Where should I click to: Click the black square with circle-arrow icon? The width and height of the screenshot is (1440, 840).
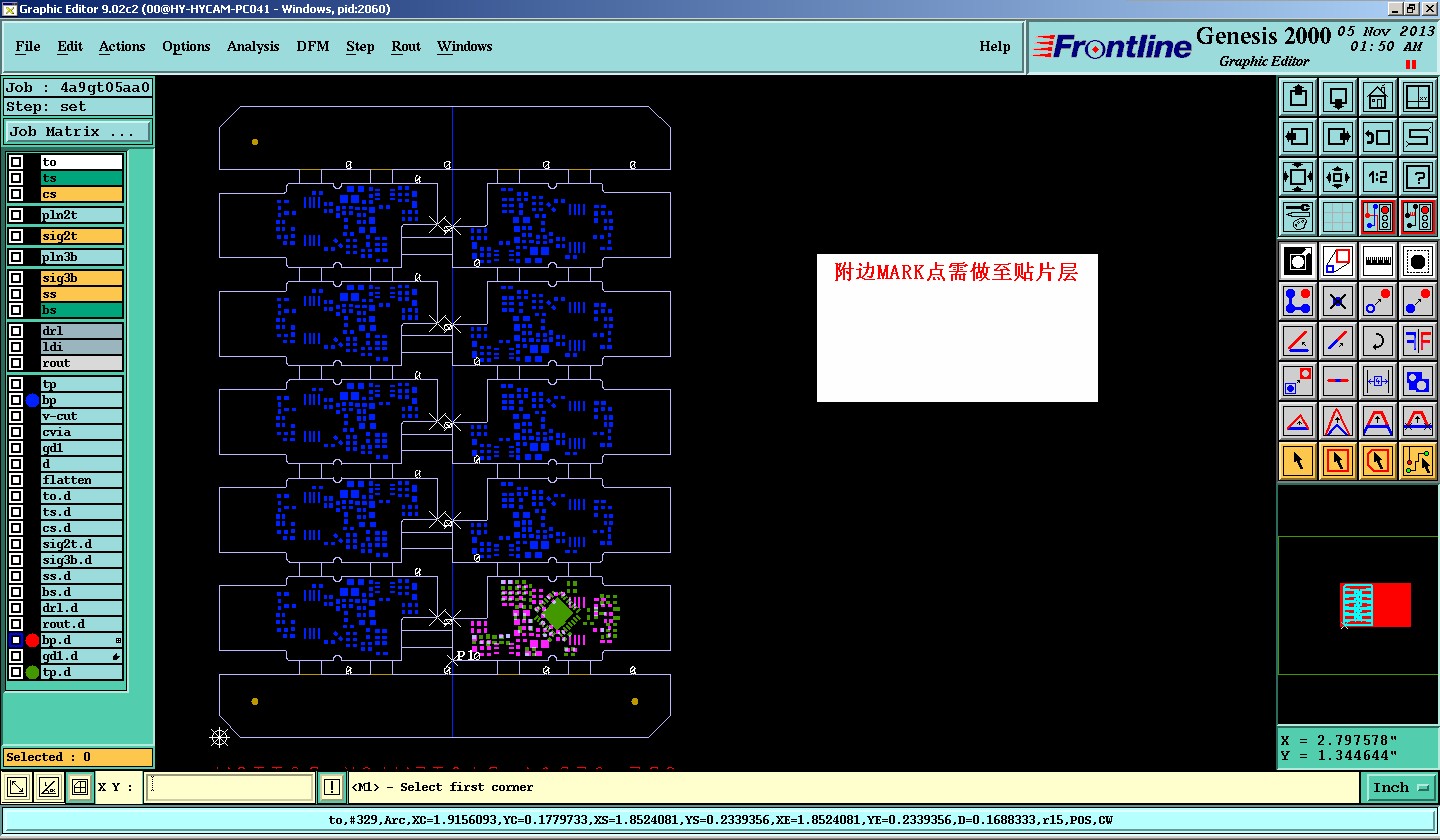click(1298, 261)
